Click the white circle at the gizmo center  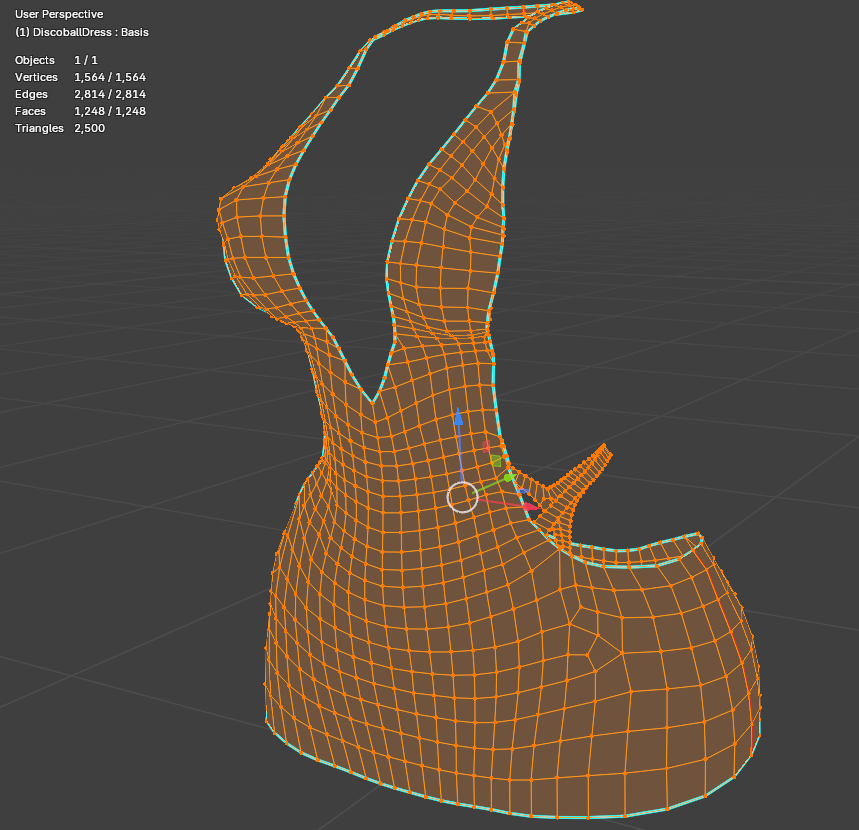coord(462,496)
